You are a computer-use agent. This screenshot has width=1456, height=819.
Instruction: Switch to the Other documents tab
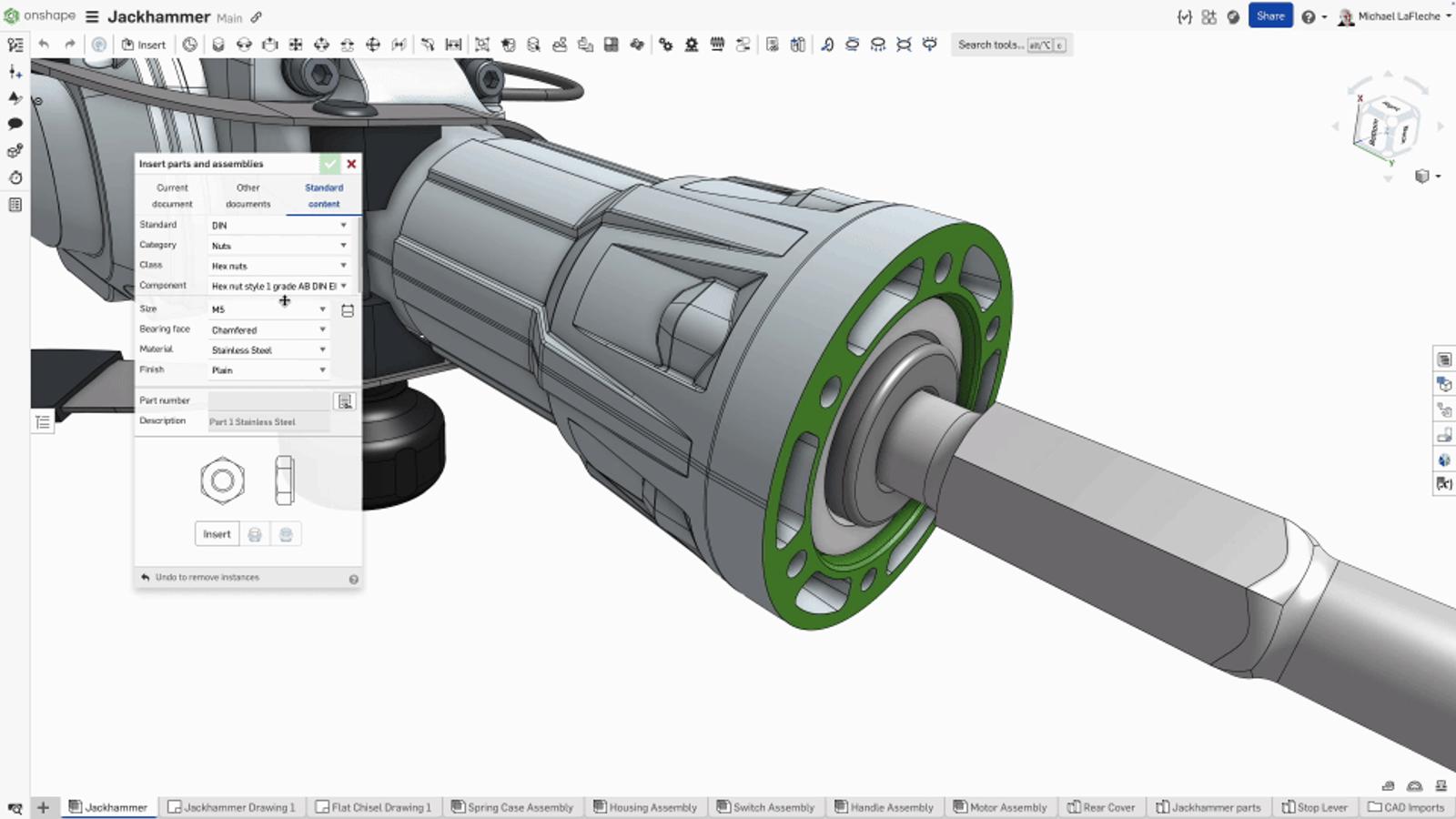248,196
